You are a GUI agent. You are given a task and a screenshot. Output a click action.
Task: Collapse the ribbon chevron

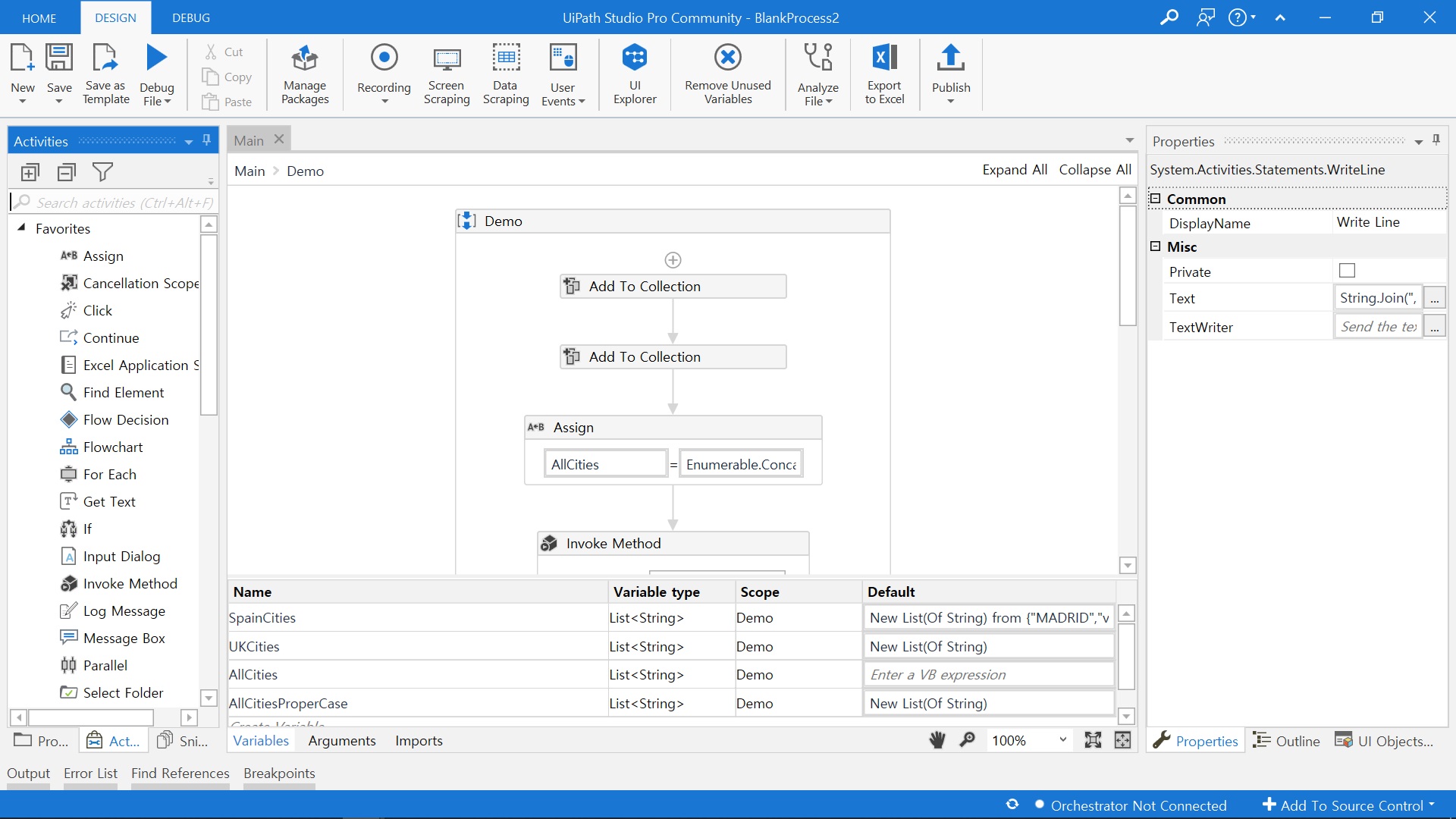[1280, 17]
